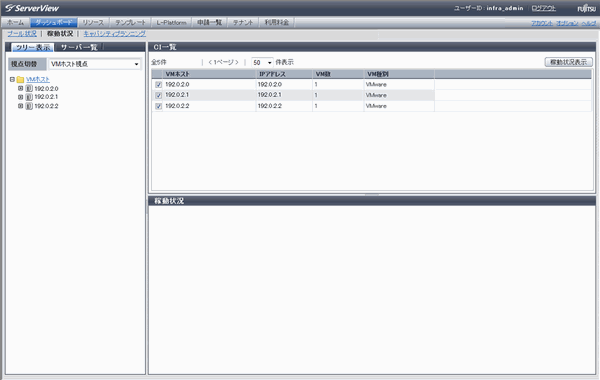Switch to サーバ一覧 tab
Image resolution: width=600 pixels, height=380 pixels.
tap(79, 47)
